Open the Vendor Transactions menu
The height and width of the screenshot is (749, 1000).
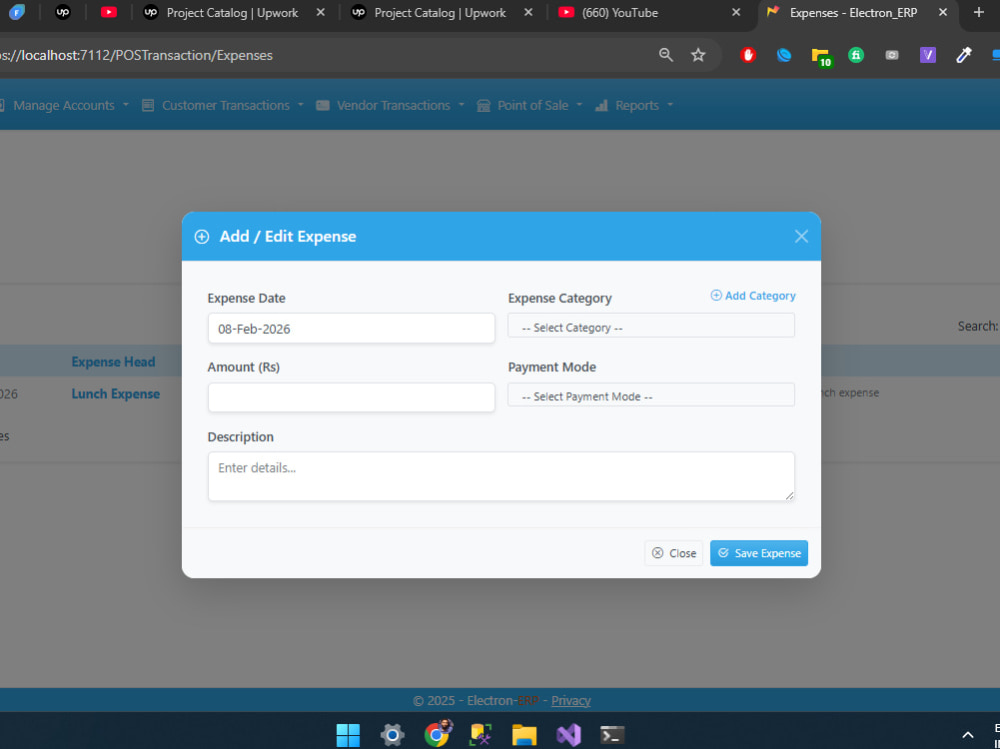coord(390,105)
